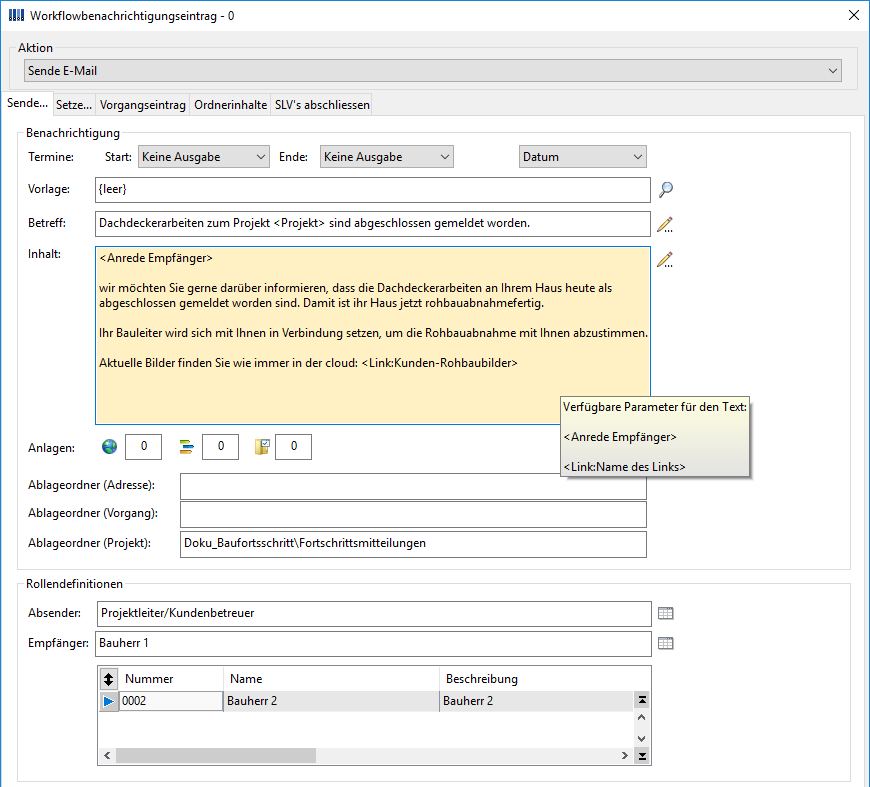Click the pencil edit icon beside Betreff
Viewport: 870px width, 787px height.
[x=665, y=225]
